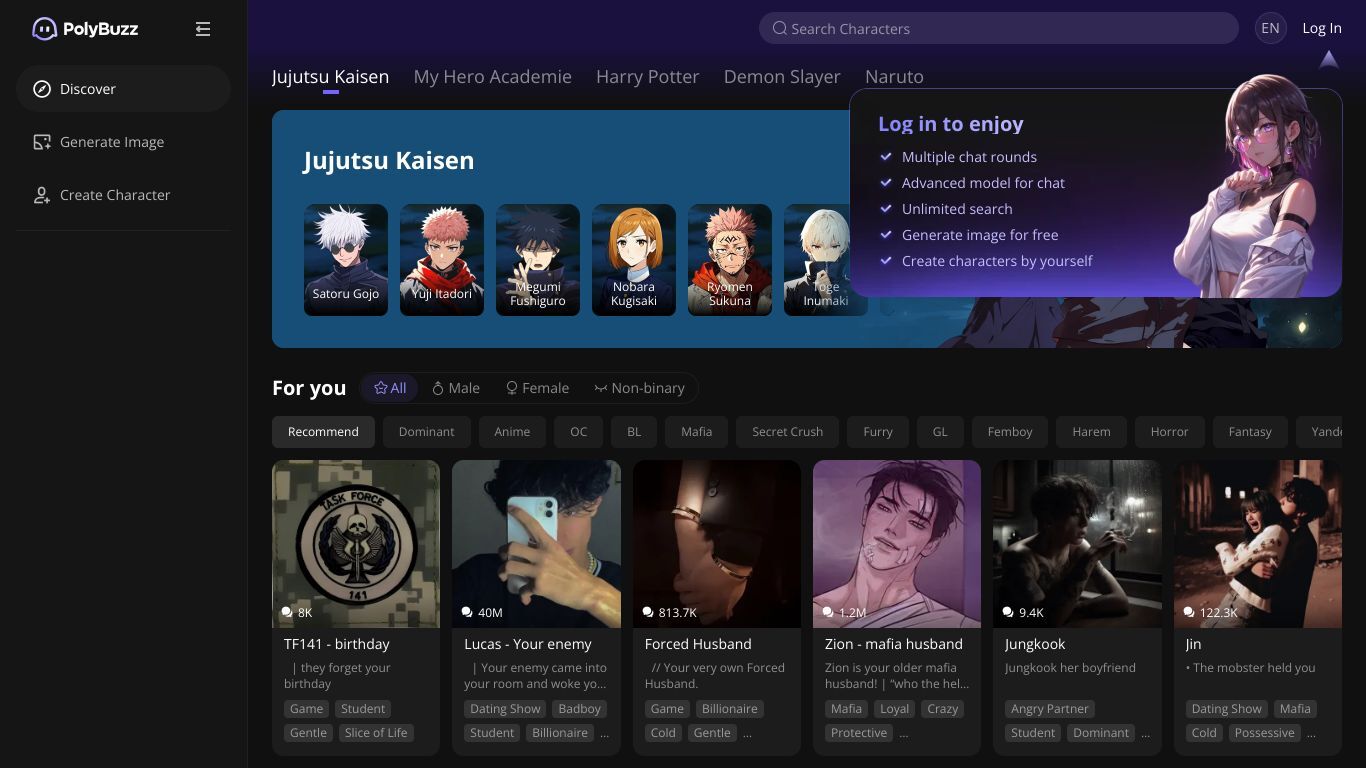The width and height of the screenshot is (1366, 768).
Task: Open the Zion - mafia husband card image
Action: click(x=897, y=544)
